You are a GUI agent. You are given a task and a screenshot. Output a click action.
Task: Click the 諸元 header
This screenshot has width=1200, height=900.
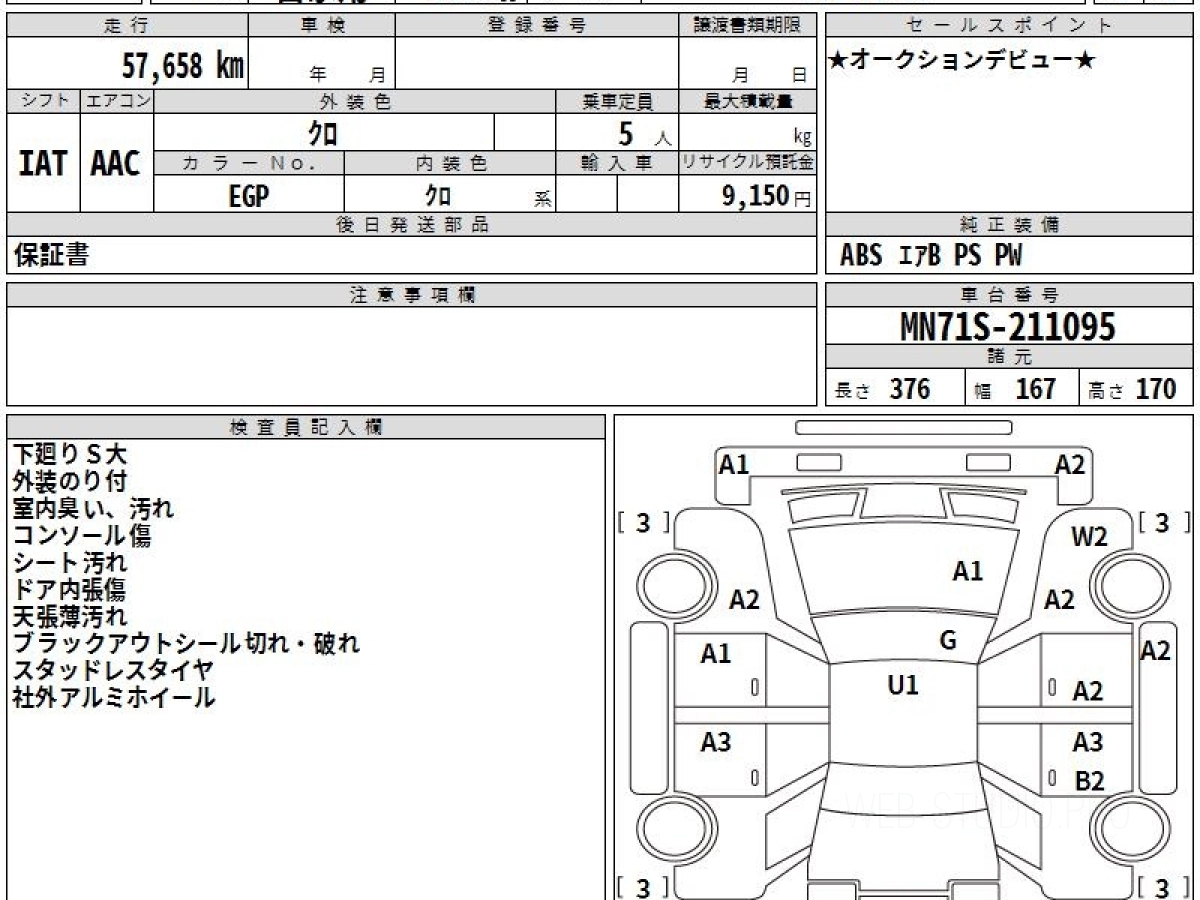coord(1010,357)
